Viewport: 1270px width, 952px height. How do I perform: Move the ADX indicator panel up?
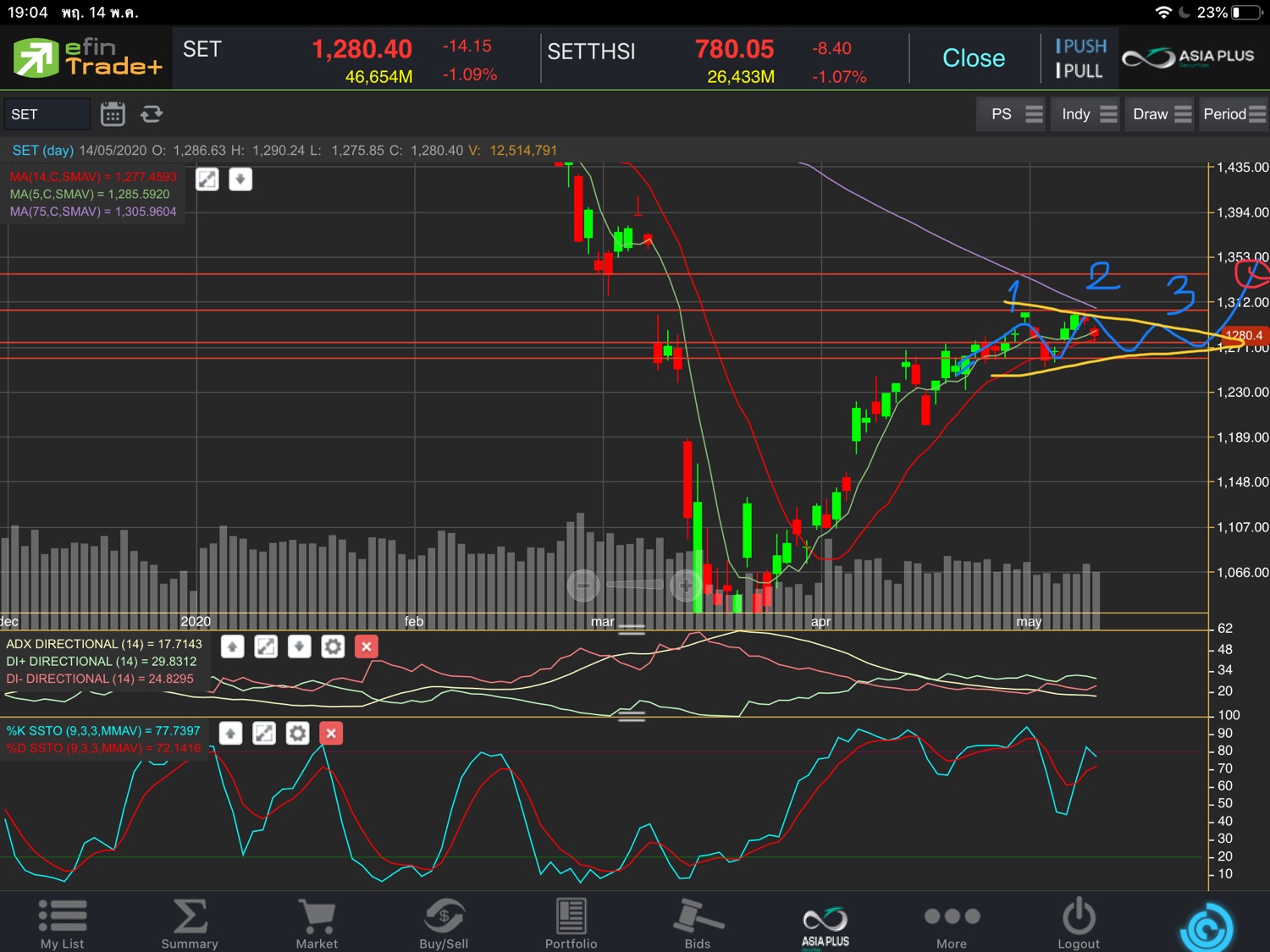232,647
